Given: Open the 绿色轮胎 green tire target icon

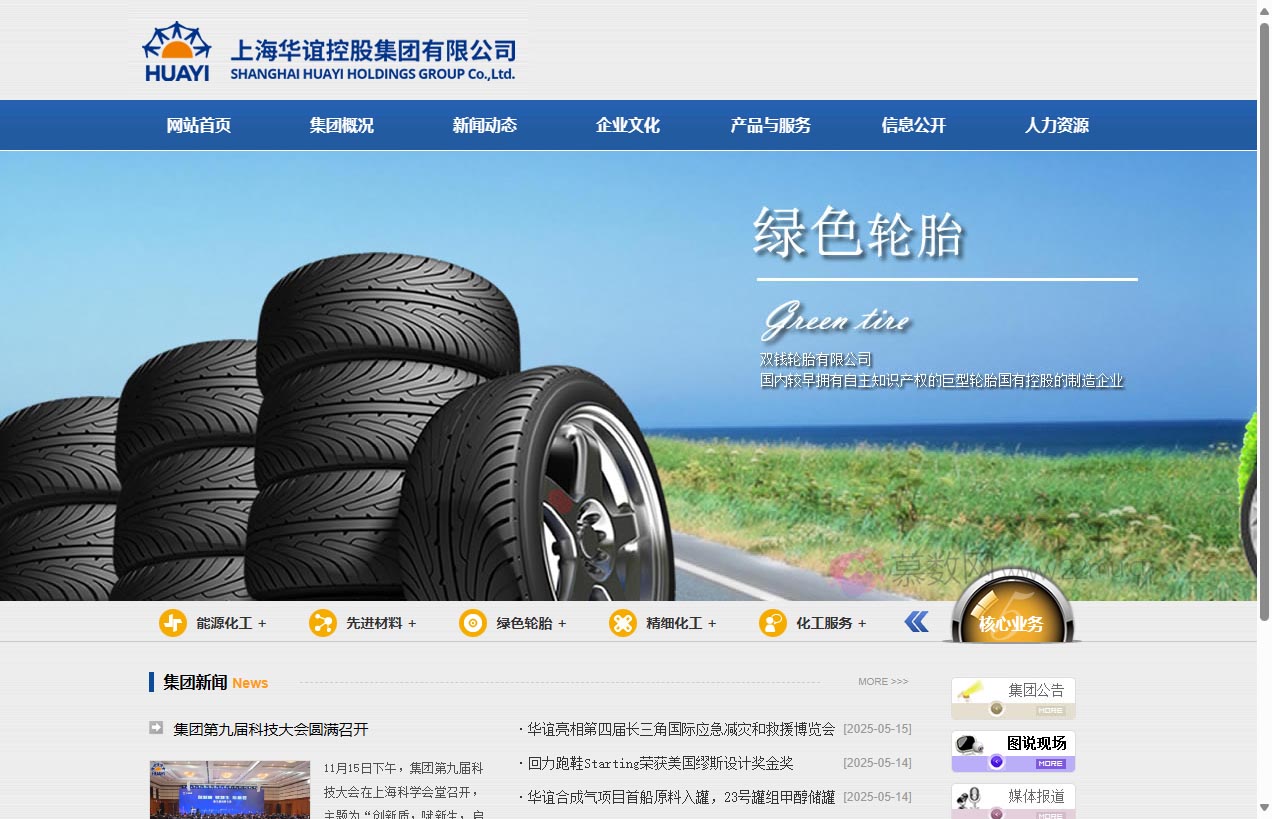Looking at the screenshot, I should (472, 622).
